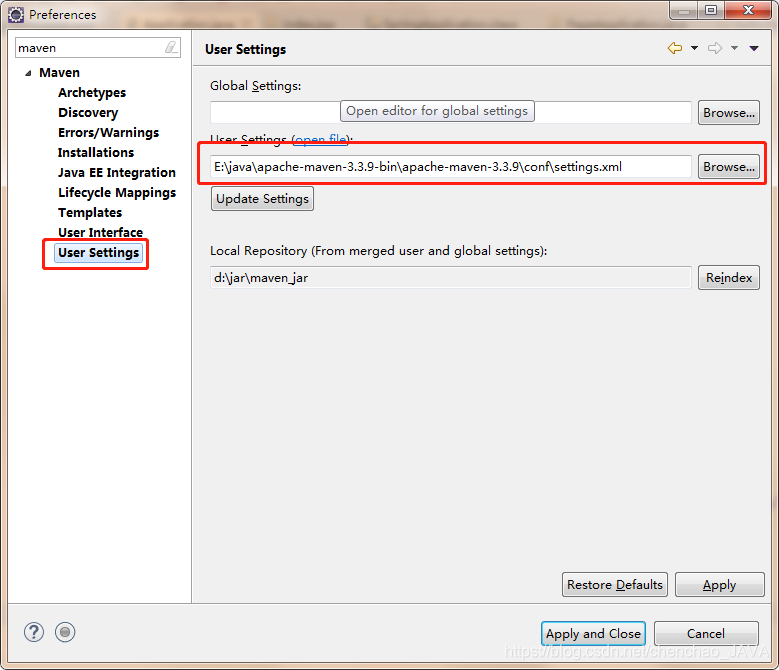
Task: Clear the maven filter text icon
Action: pos(171,48)
